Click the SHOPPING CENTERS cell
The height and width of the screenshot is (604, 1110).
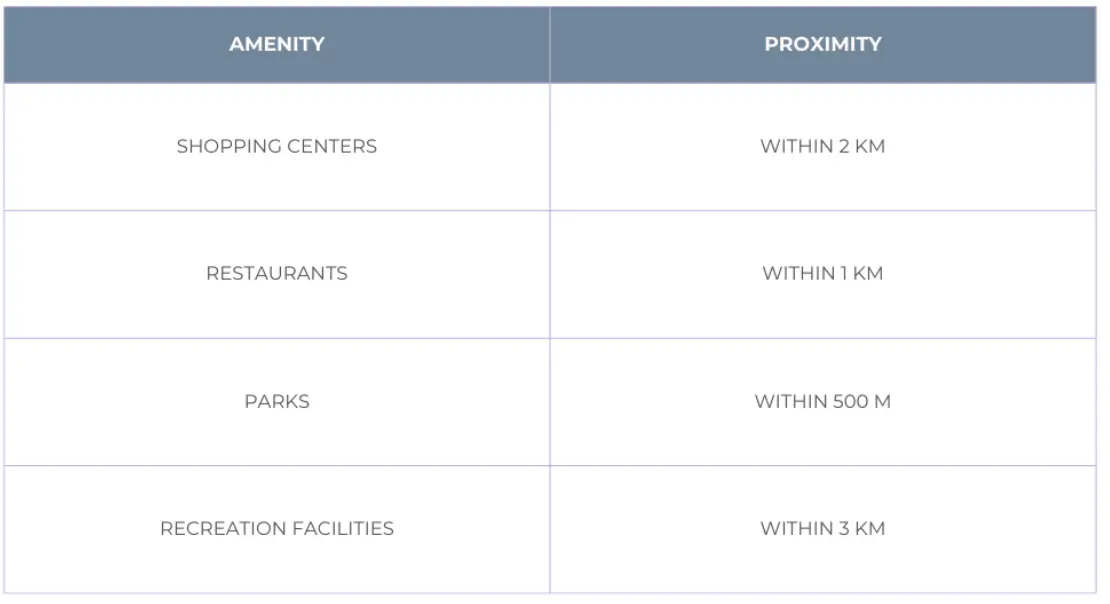(x=277, y=146)
